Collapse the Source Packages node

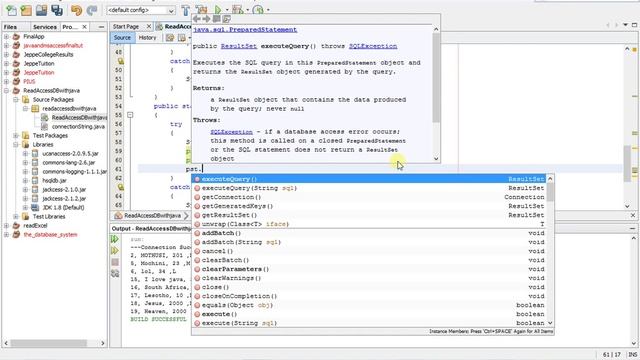(x=16, y=99)
